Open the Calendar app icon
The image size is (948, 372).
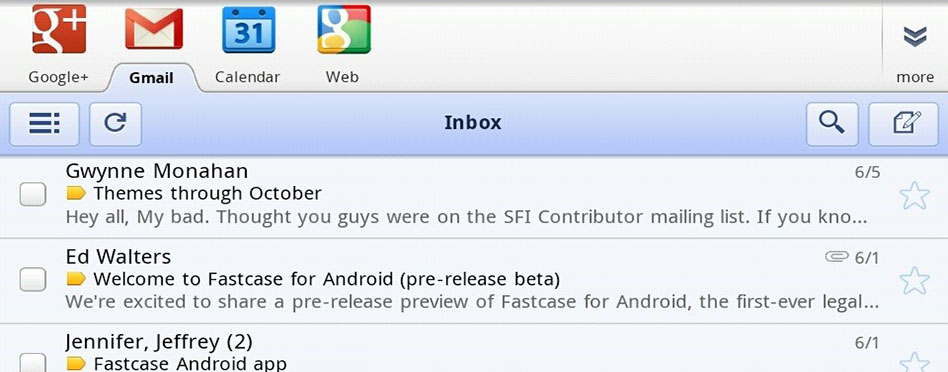248,30
